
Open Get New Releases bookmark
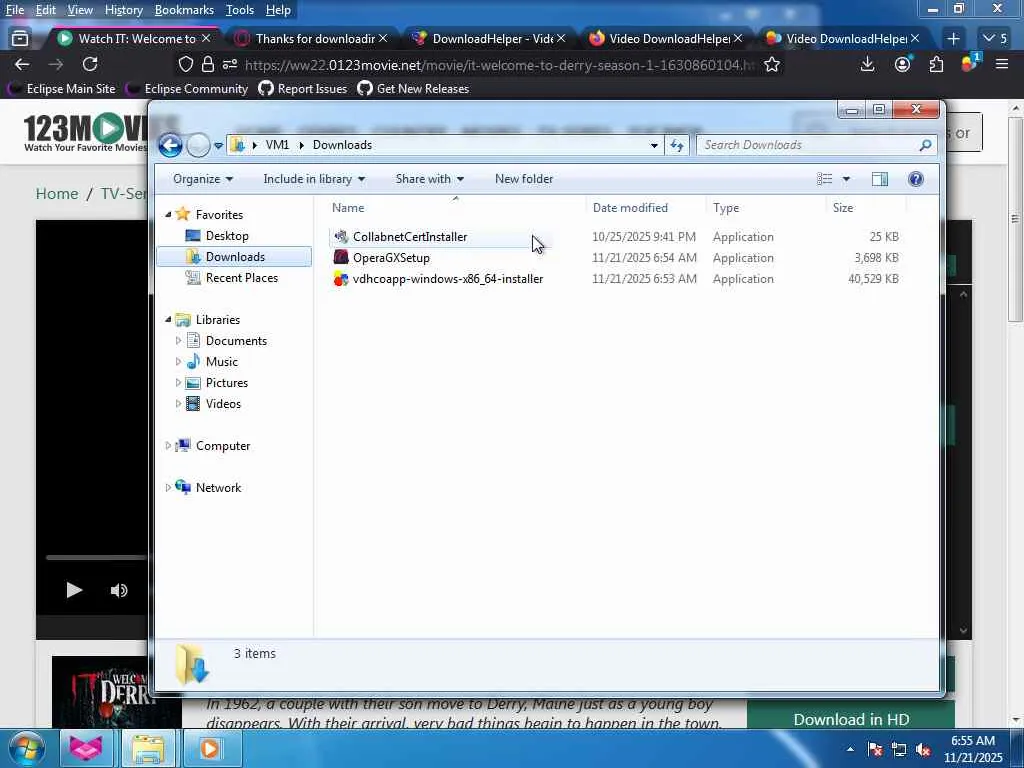(413, 89)
